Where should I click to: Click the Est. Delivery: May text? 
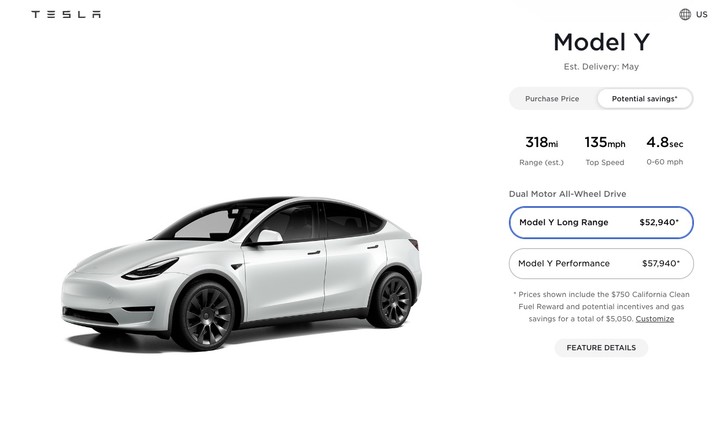(601, 67)
